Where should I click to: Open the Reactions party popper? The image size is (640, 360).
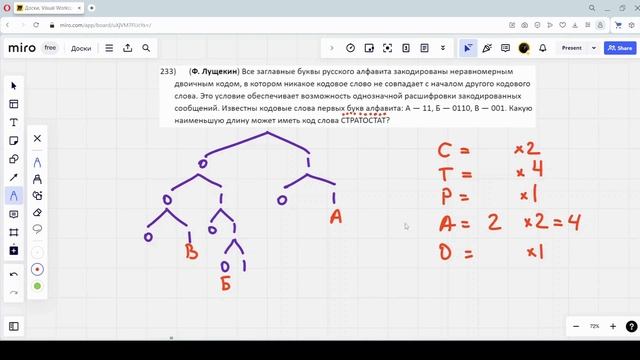pyautogui.click(x=487, y=48)
